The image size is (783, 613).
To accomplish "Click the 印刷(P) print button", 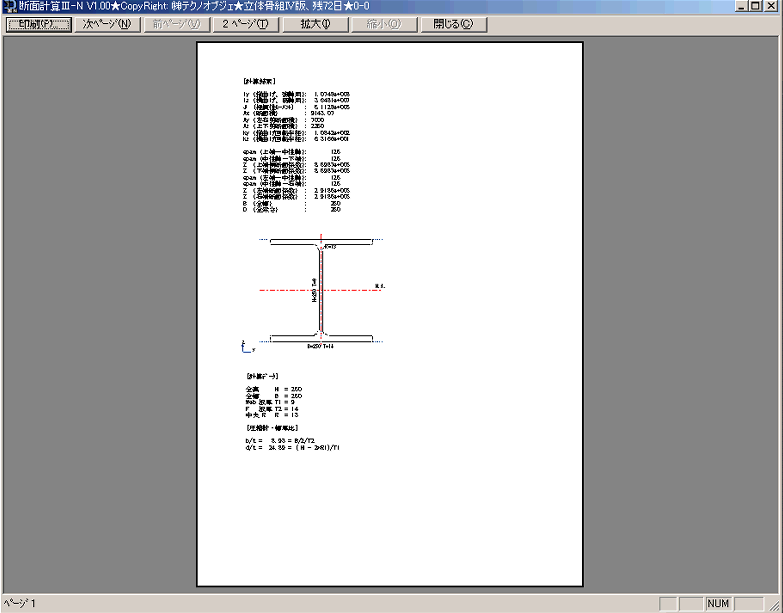I will pos(38,24).
